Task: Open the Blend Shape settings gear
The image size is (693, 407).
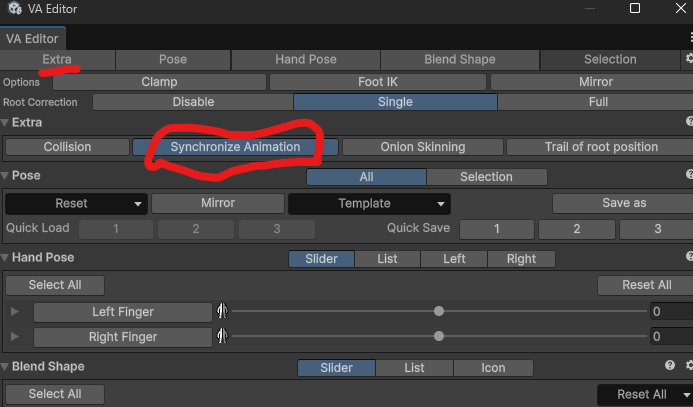Action: pyautogui.click(x=689, y=365)
